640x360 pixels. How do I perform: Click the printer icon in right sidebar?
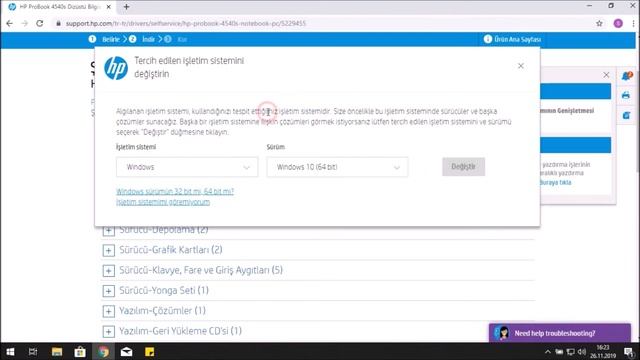click(x=626, y=96)
